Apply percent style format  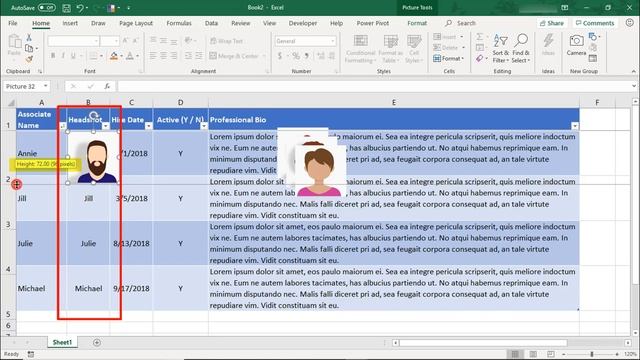click(x=296, y=56)
